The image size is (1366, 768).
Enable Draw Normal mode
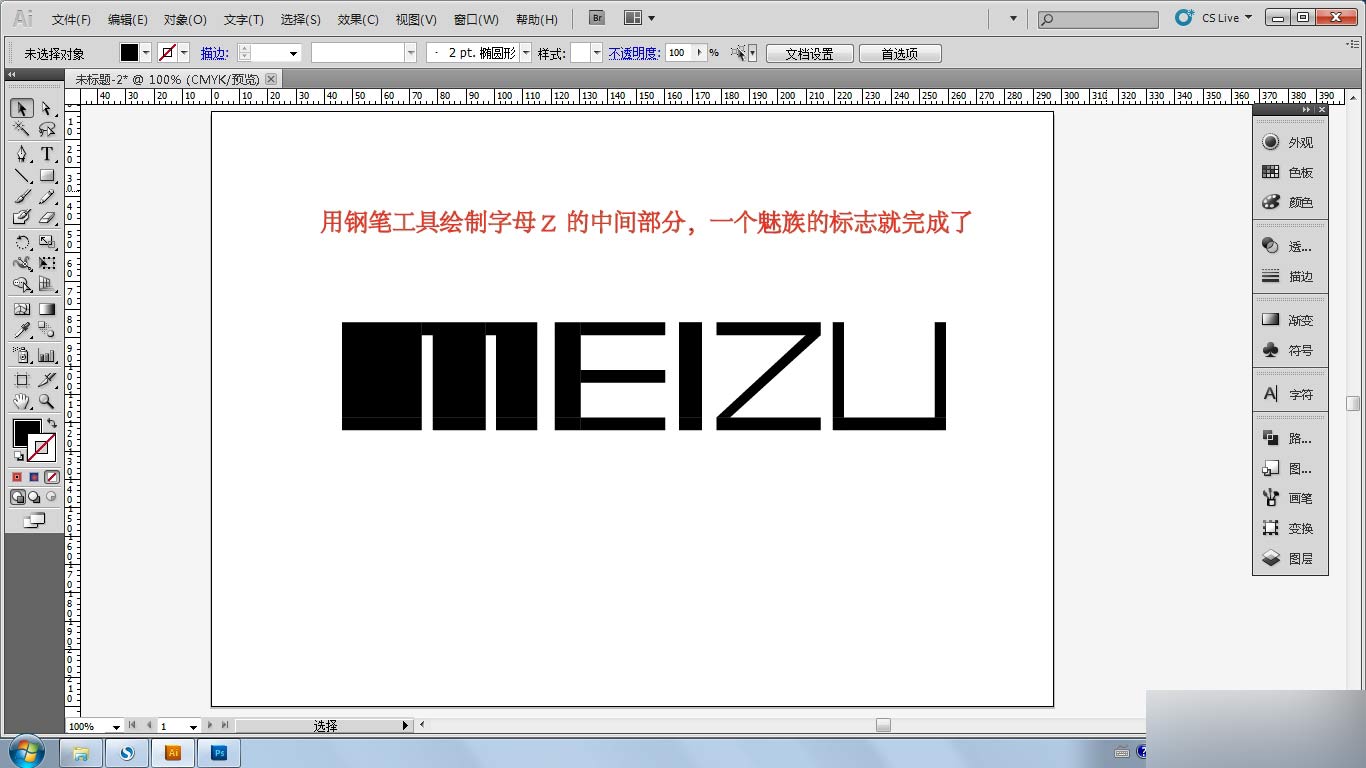pyautogui.click(x=18, y=497)
